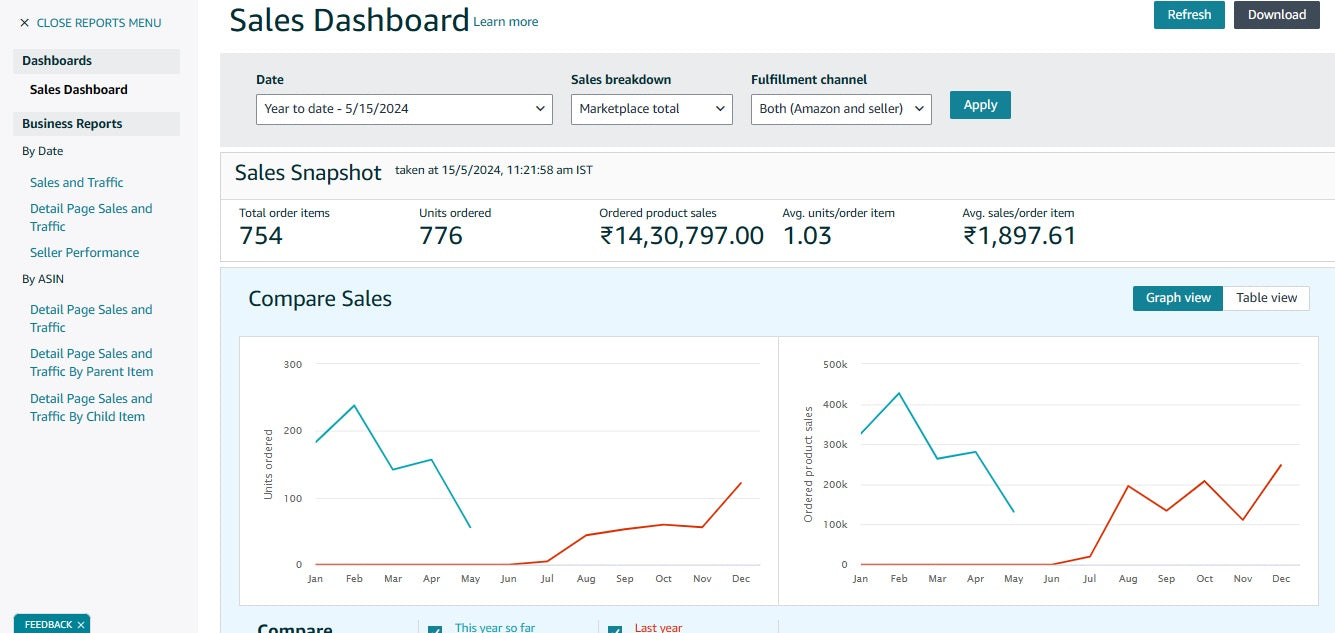This screenshot has height=633, width=1335.
Task: Download the sales dashboard report
Action: (1276, 15)
